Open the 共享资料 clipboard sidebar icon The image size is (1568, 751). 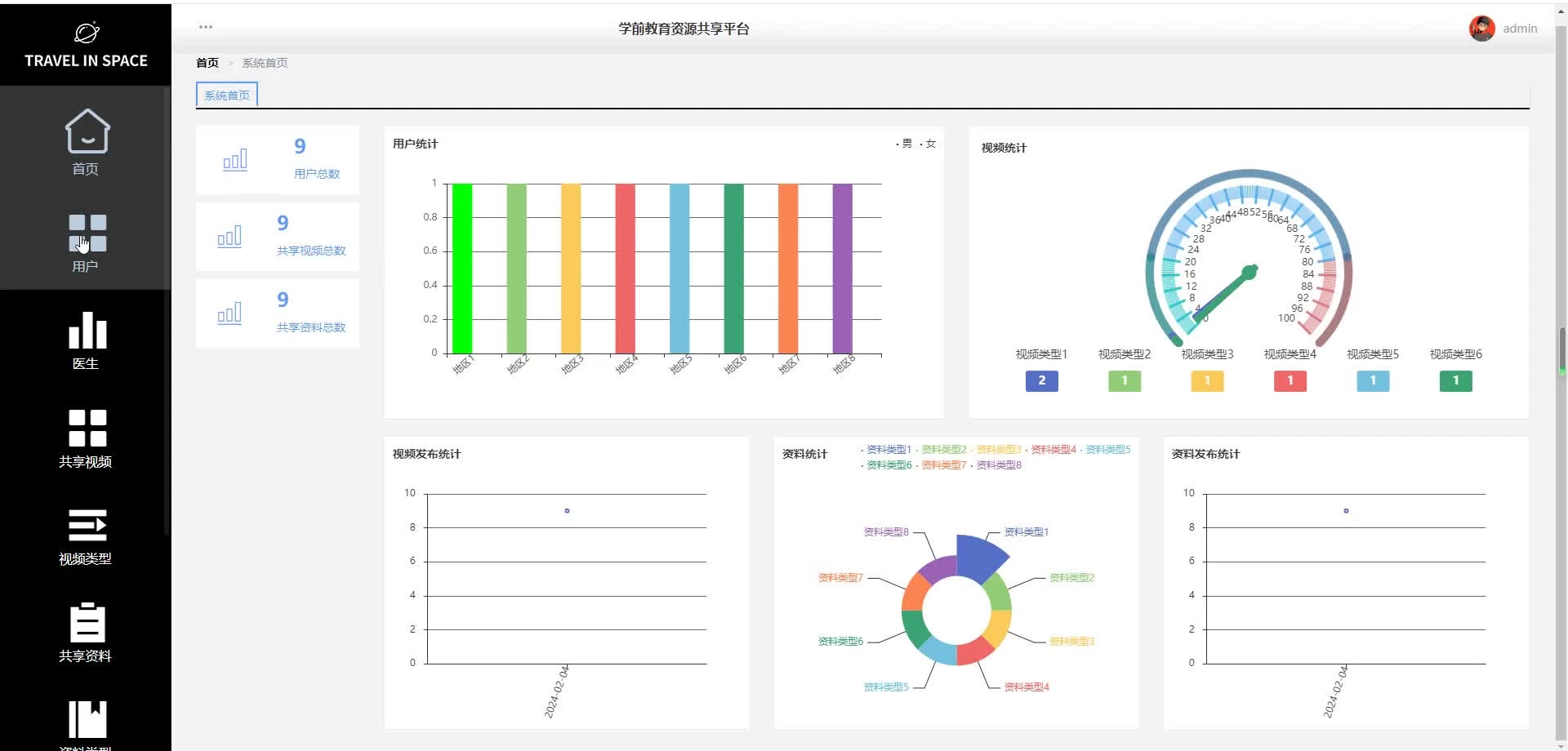tap(87, 623)
